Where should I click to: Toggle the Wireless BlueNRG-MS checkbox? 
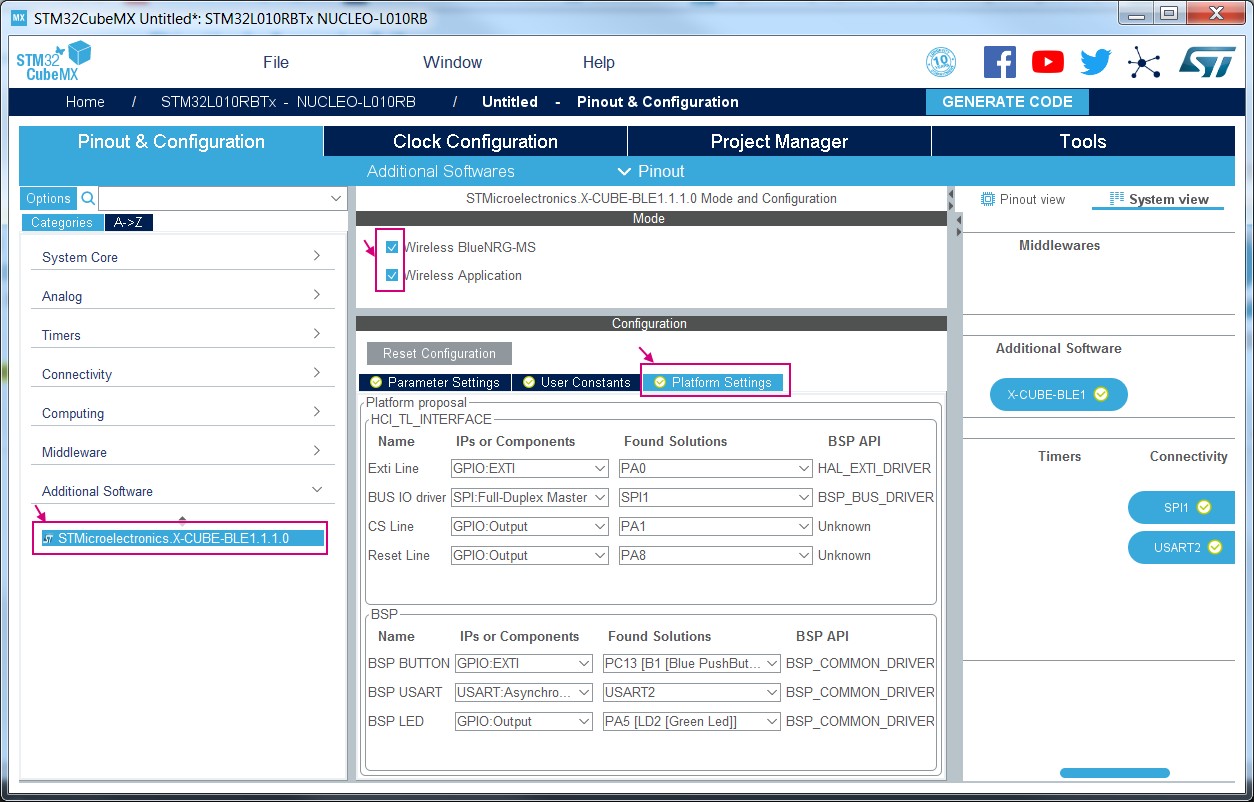click(x=392, y=247)
